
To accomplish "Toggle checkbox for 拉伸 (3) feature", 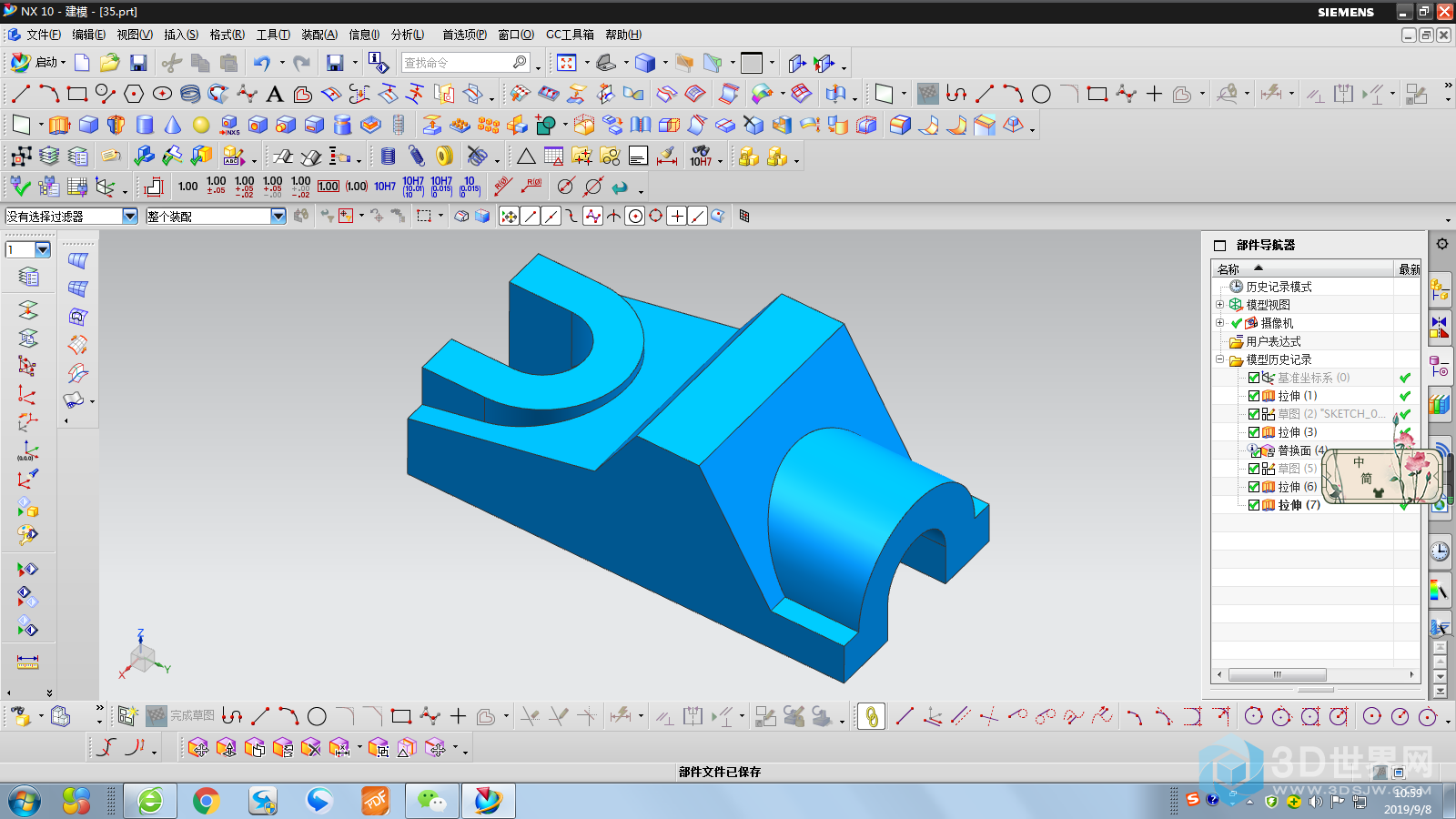I will (1254, 432).
